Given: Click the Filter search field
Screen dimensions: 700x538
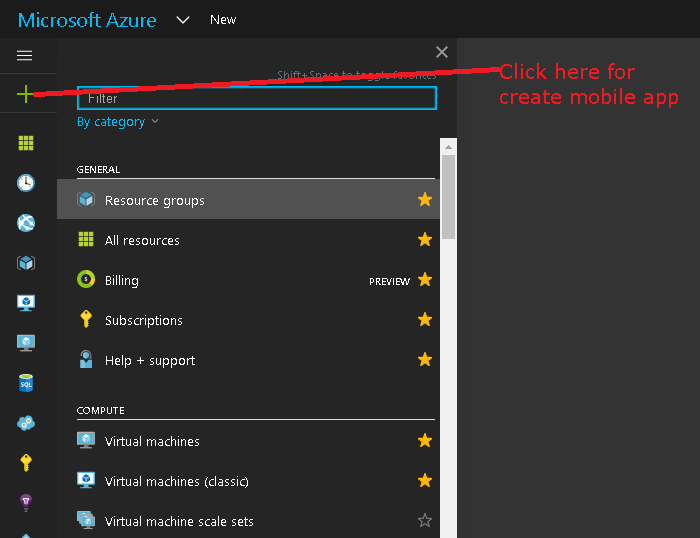Looking at the screenshot, I should coord(257,98).
